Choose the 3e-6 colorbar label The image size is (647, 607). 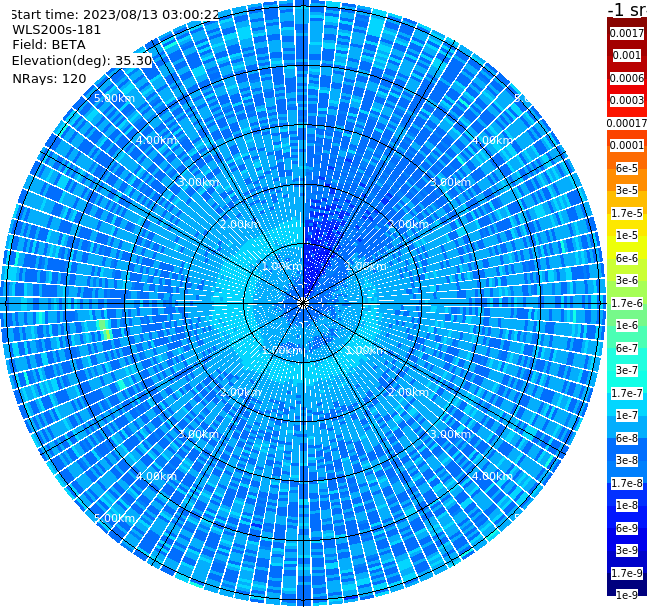click(627, 280)
